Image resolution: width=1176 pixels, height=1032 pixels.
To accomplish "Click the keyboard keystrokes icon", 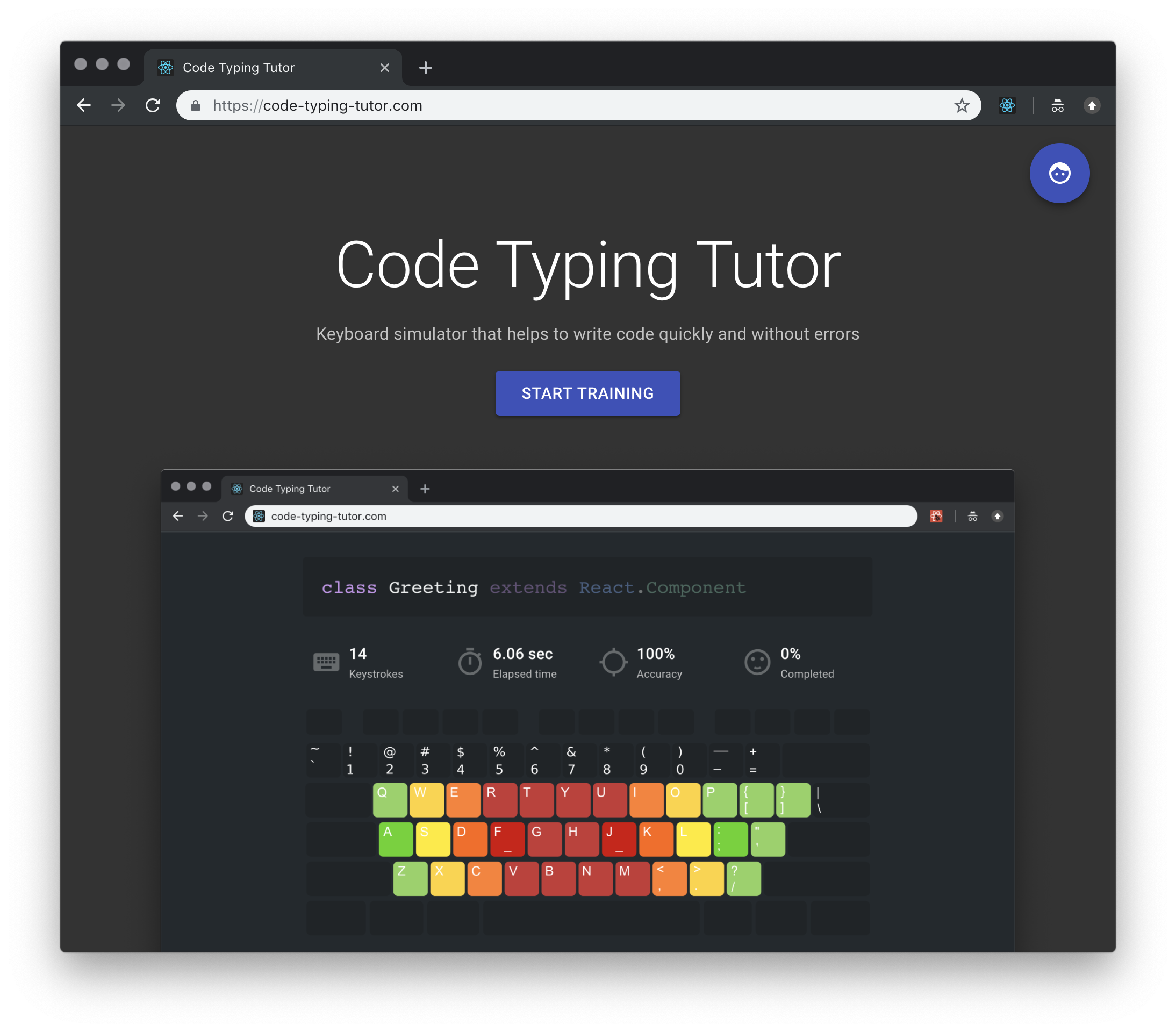I will 326,662.
